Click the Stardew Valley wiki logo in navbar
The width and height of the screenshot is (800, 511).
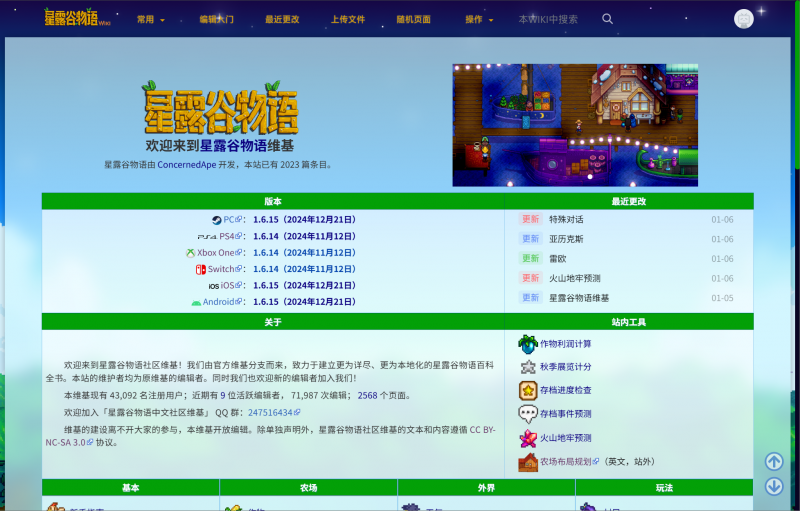pos(77,18)
